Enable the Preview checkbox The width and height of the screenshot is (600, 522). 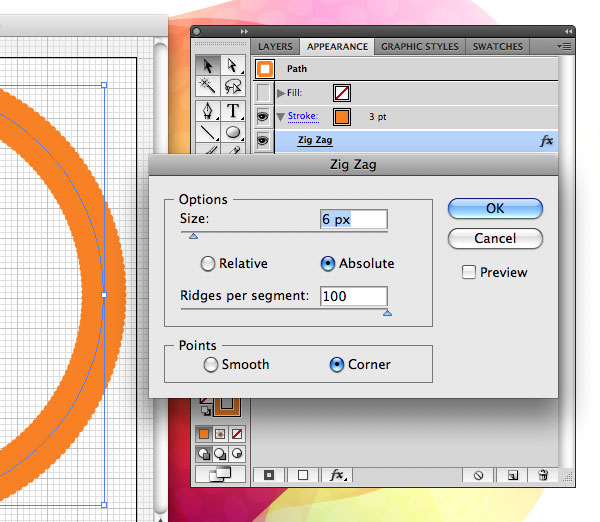[469, 272]
